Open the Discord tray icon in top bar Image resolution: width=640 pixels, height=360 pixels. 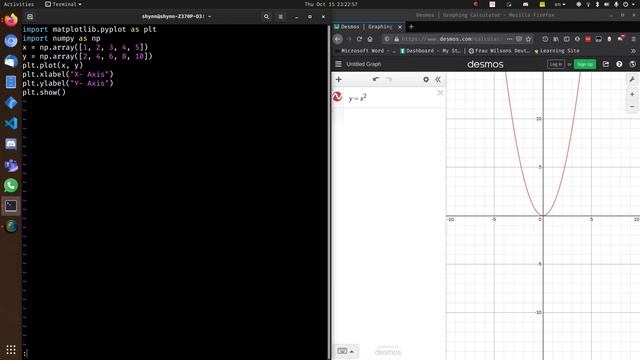pos(526,4)
